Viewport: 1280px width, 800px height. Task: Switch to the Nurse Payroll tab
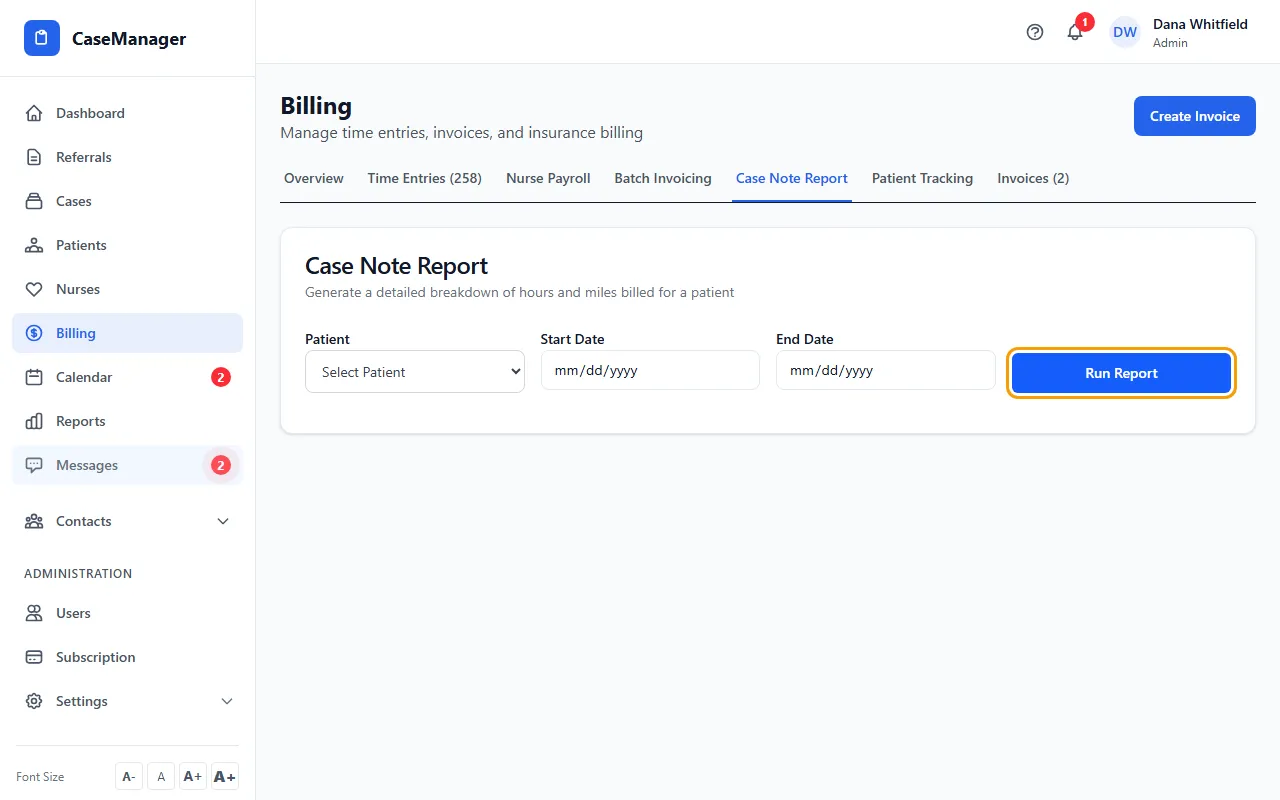[x=548, y=178]
